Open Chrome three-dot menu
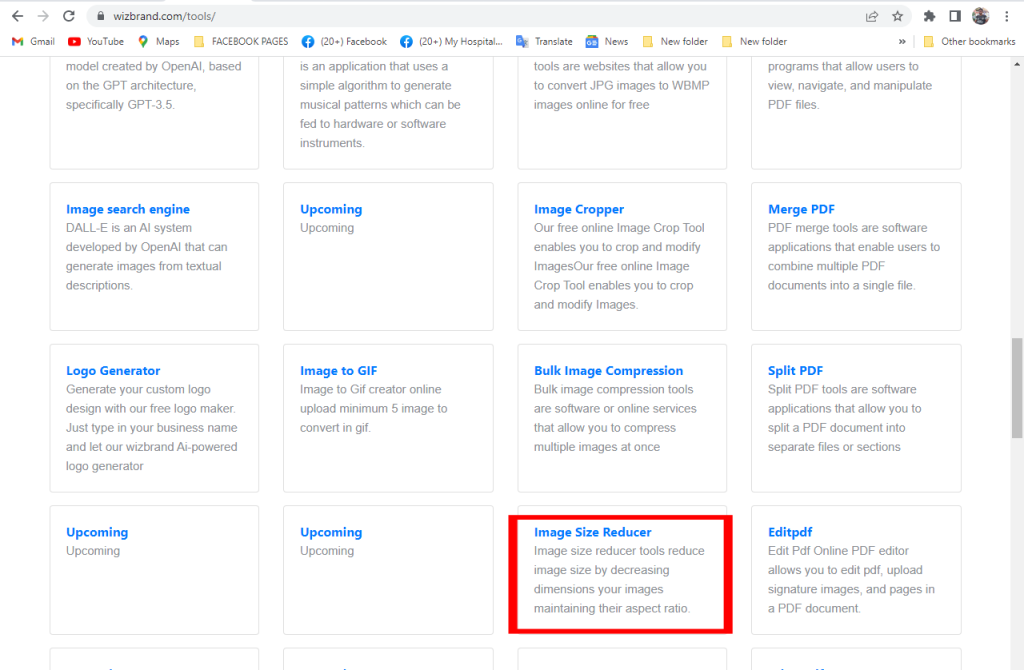 [x=1007, y=16]
